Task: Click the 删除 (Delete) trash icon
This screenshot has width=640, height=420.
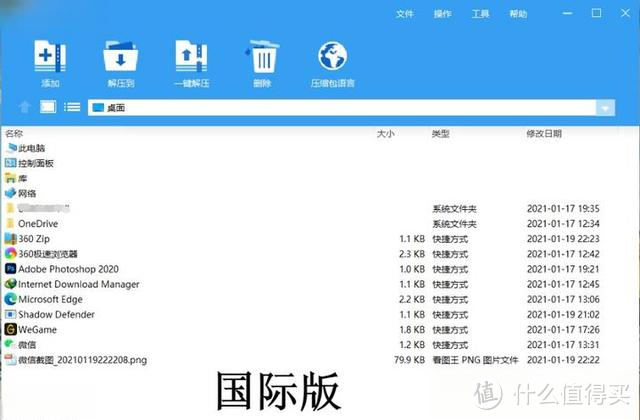Action: [x=262, y=56]
